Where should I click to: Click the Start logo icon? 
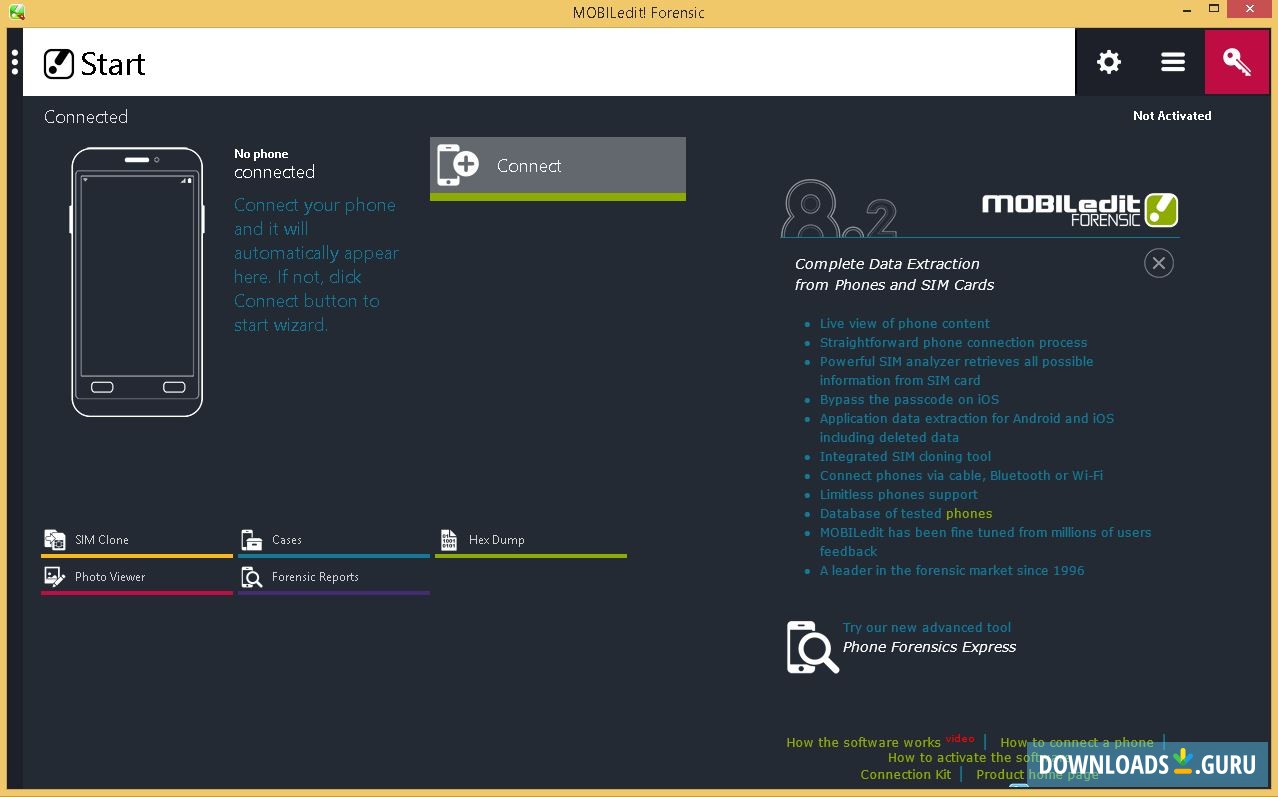tap(59, 64)
